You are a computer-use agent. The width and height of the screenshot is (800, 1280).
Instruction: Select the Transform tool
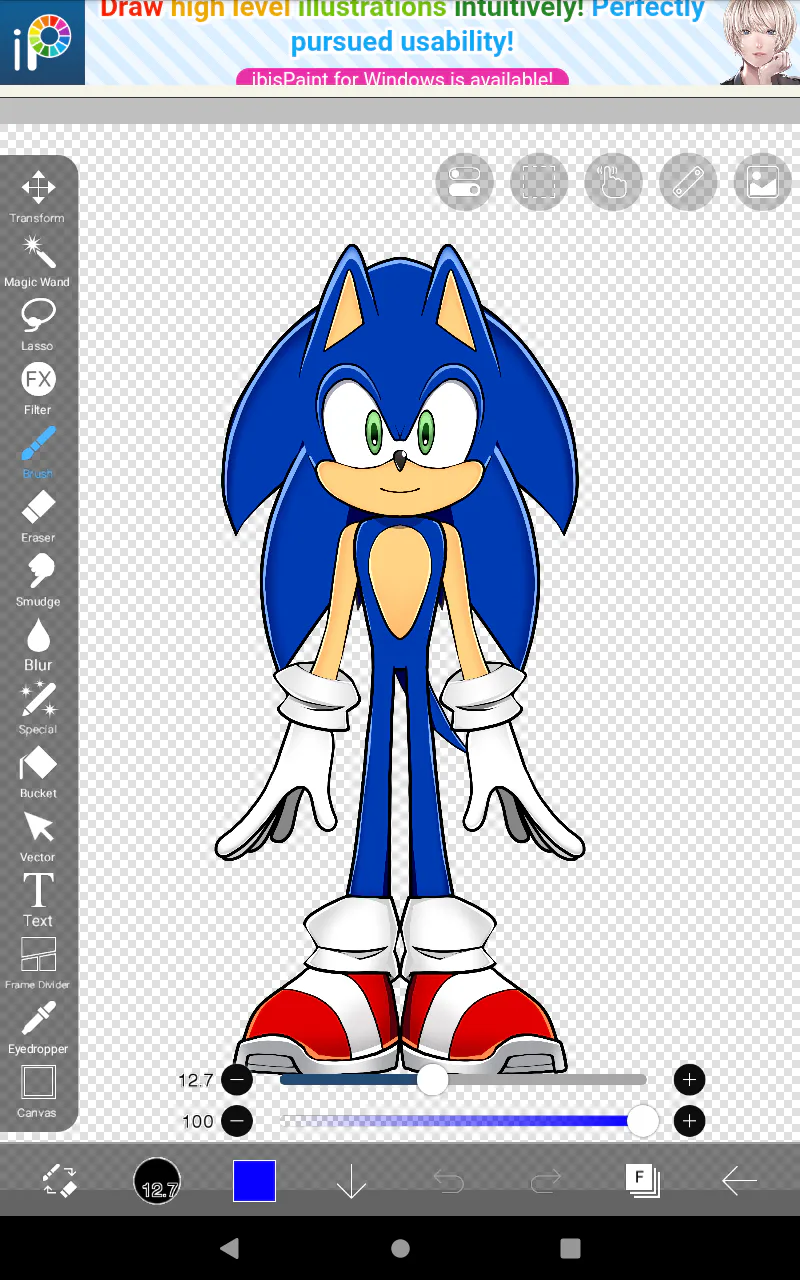click(x=38, y=197)
